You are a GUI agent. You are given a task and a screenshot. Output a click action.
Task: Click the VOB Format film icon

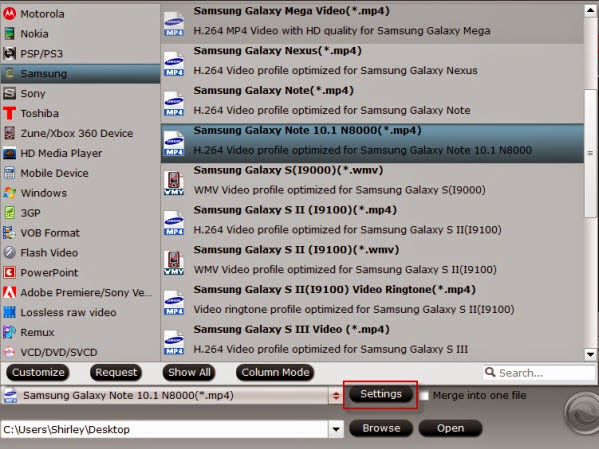coord(10,233)
